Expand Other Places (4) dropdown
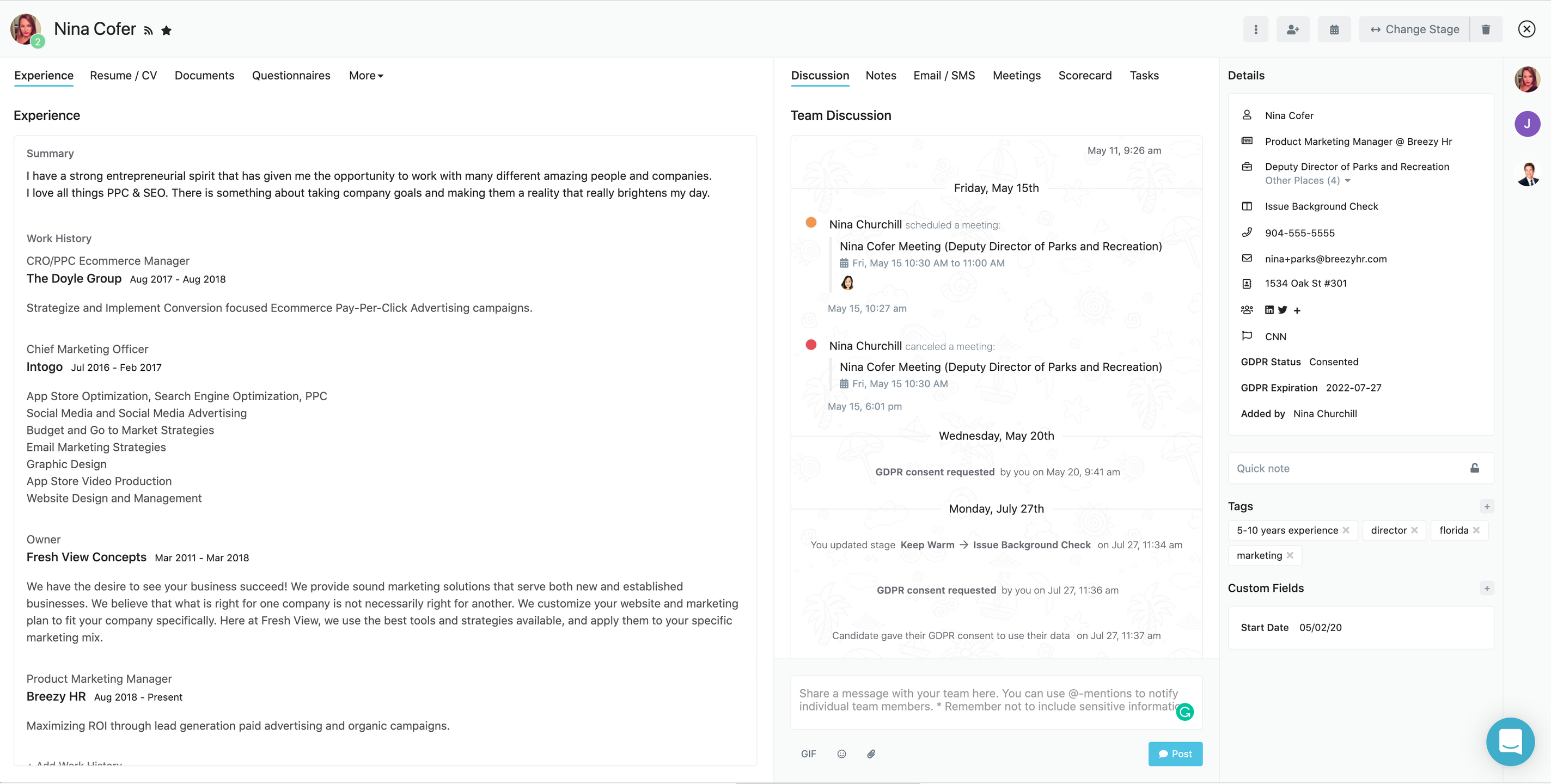The image size is (1551, 784). (1307, 181)
